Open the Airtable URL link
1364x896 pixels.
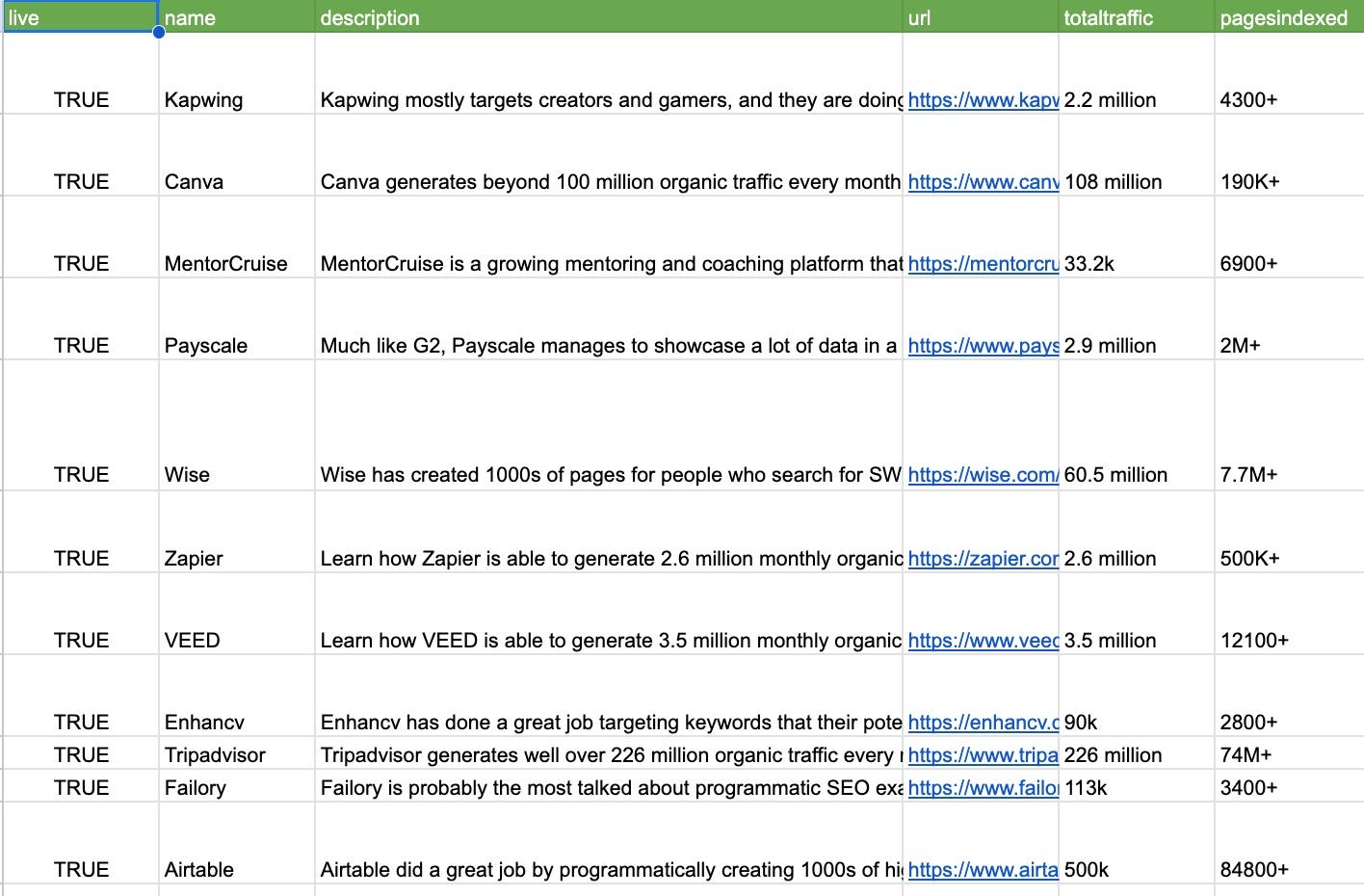(x=984, y=869)
